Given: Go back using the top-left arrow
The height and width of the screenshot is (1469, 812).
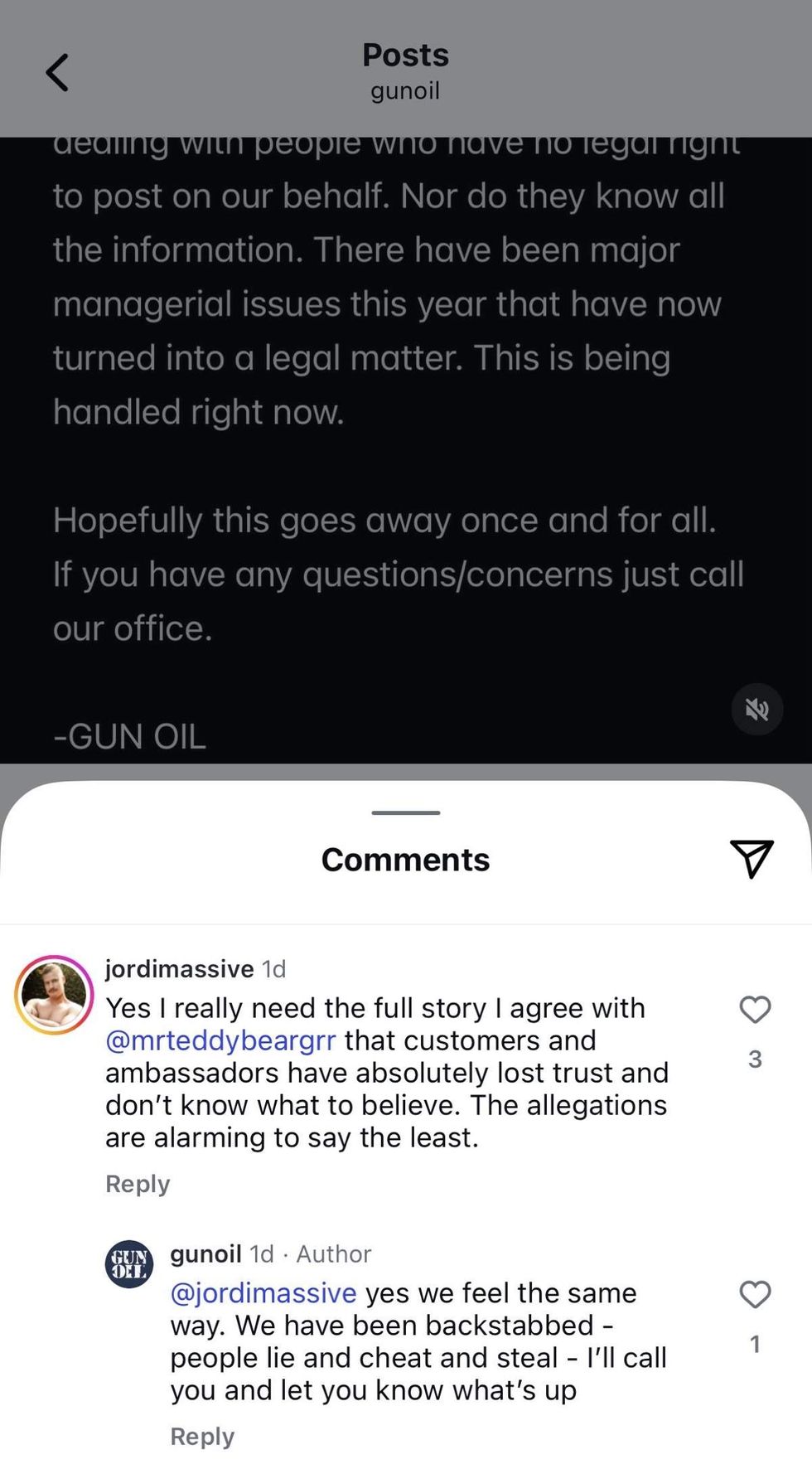Looking at the screenshot, I should pos(56,73).
